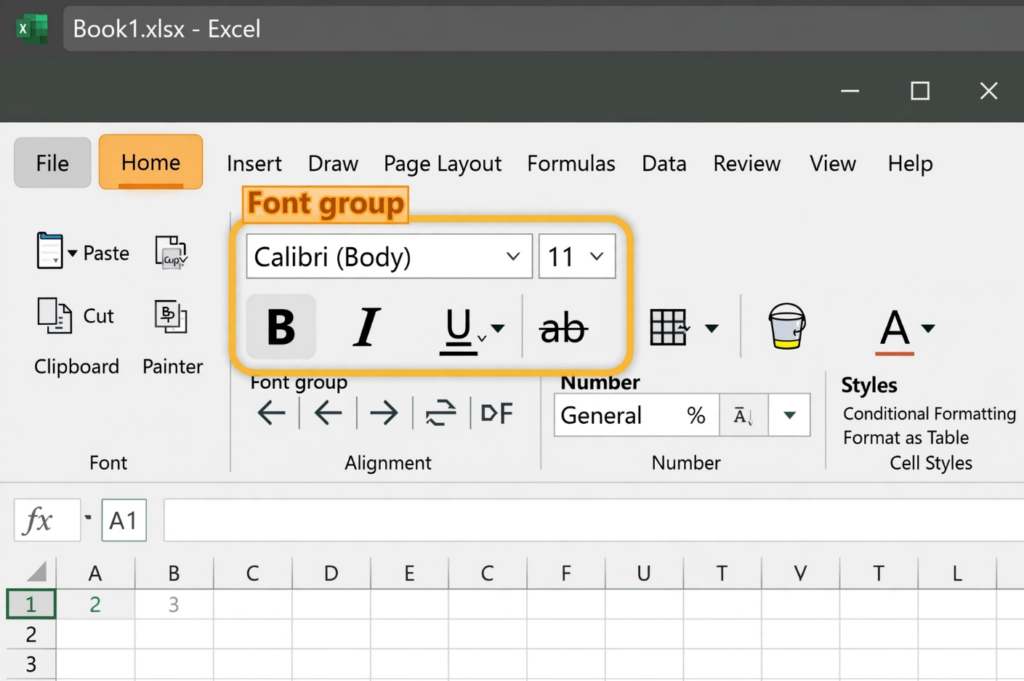
Task: Switch to the Formulas tab
Action: pos(571,163)
